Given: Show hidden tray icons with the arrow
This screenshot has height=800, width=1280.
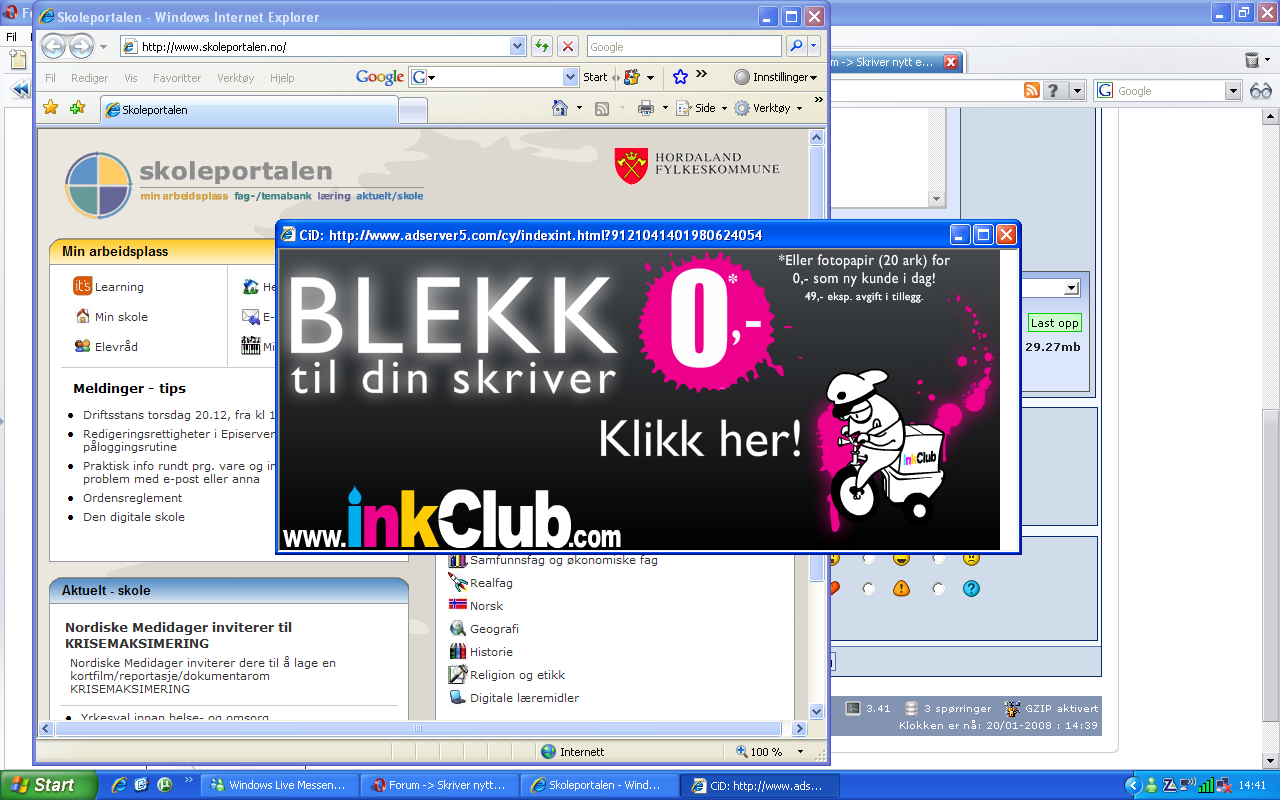Looking at the screenshot, I should tap(1133, 785).
